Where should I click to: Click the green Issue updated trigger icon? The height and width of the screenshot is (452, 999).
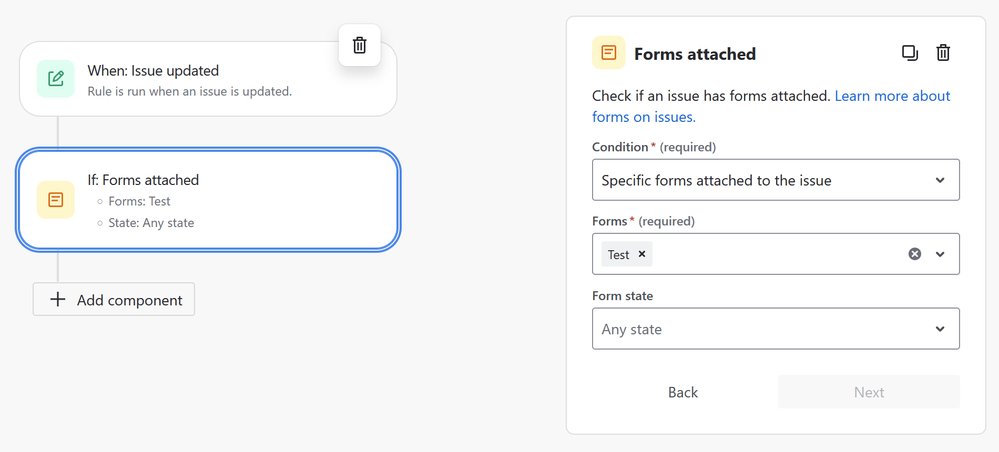pyautogui.click(x=56, y=79)
